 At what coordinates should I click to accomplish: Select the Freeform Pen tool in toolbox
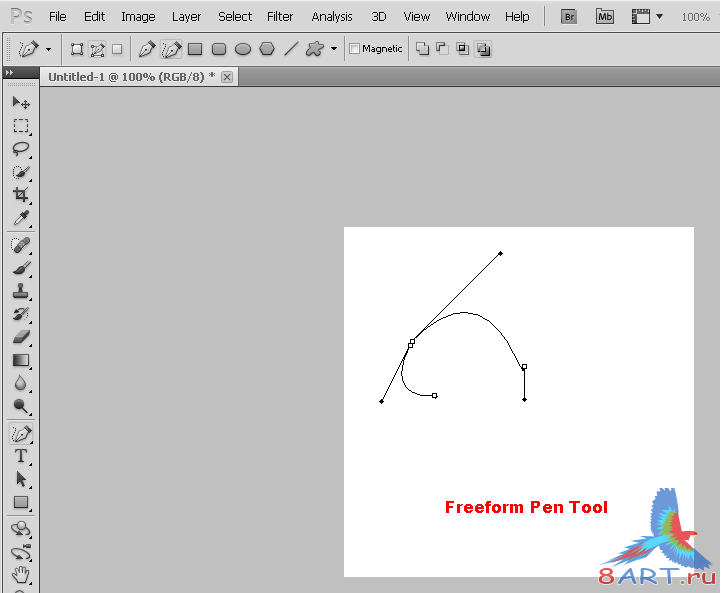(21, 434)
